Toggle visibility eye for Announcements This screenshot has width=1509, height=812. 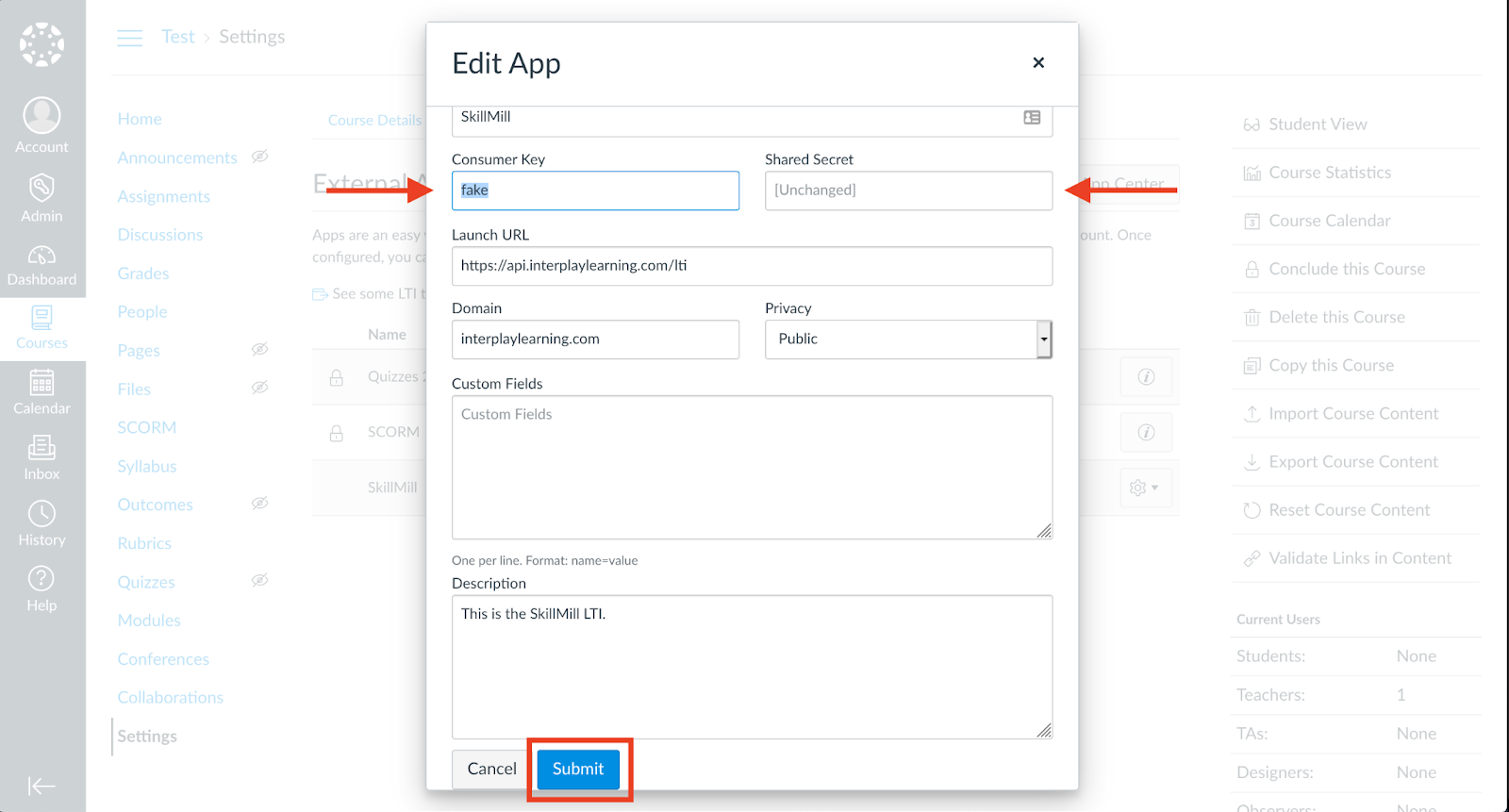[x=260, y=157]
